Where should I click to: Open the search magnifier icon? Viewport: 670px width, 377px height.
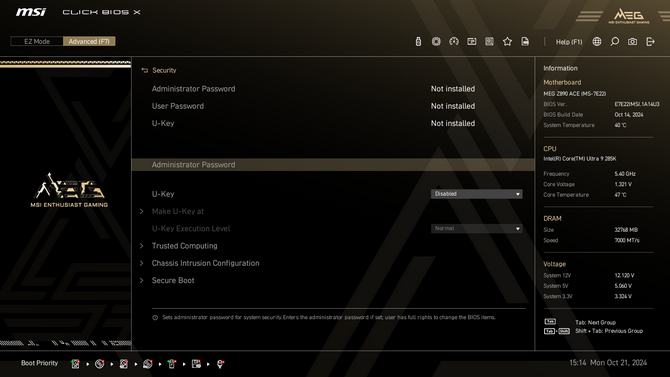[x=614, y=41]
